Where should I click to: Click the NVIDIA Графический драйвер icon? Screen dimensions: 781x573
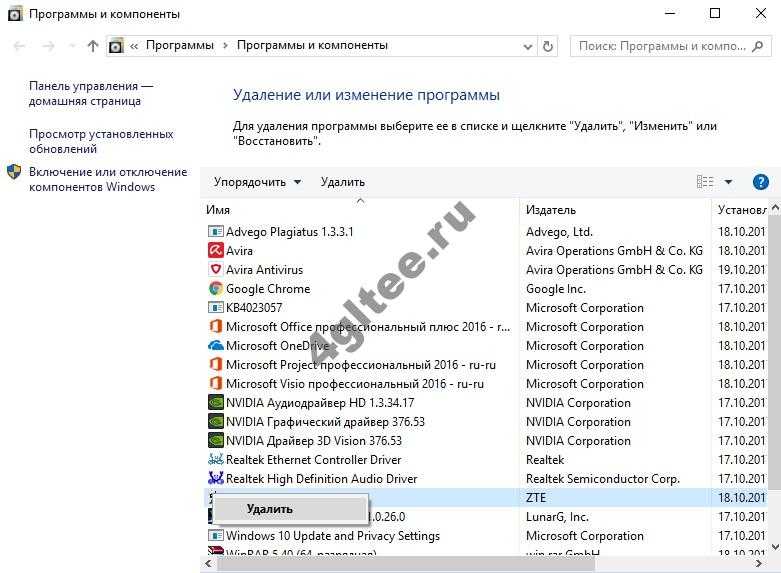(215, 422)
